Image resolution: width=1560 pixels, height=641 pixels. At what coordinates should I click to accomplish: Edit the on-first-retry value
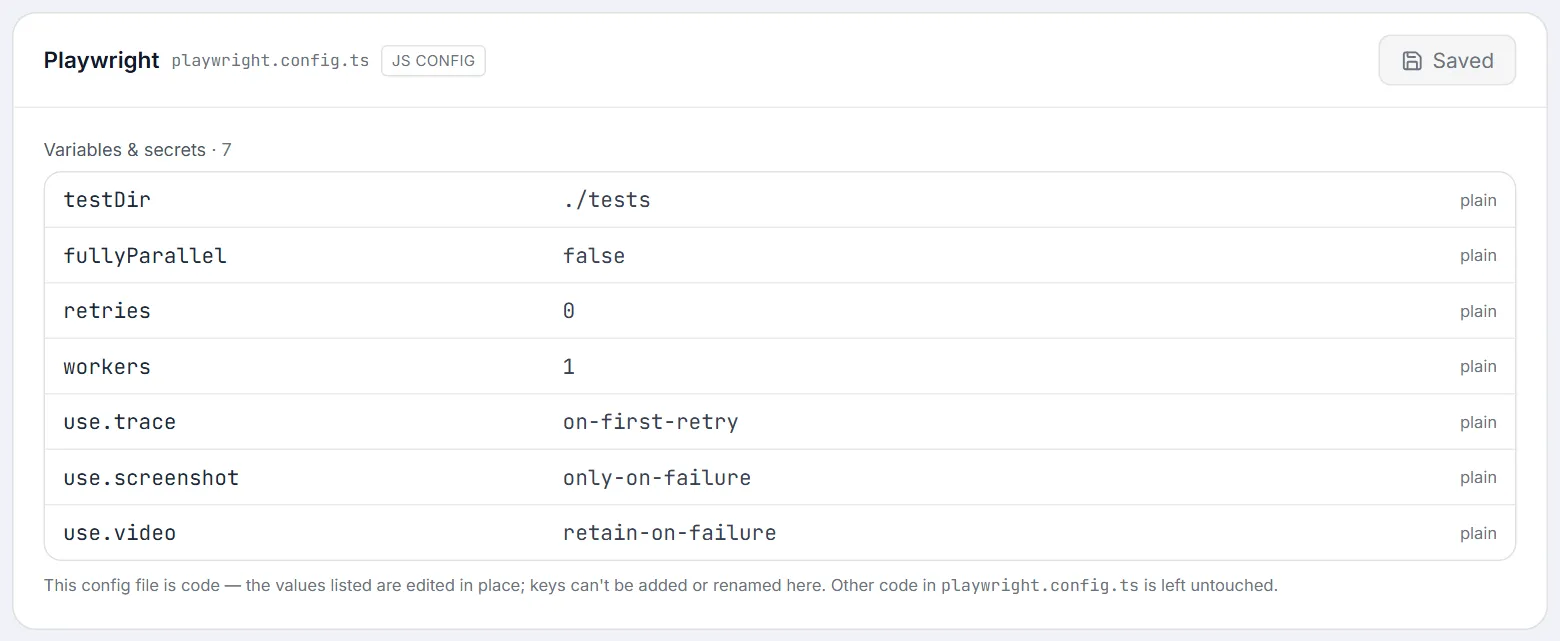651,422
